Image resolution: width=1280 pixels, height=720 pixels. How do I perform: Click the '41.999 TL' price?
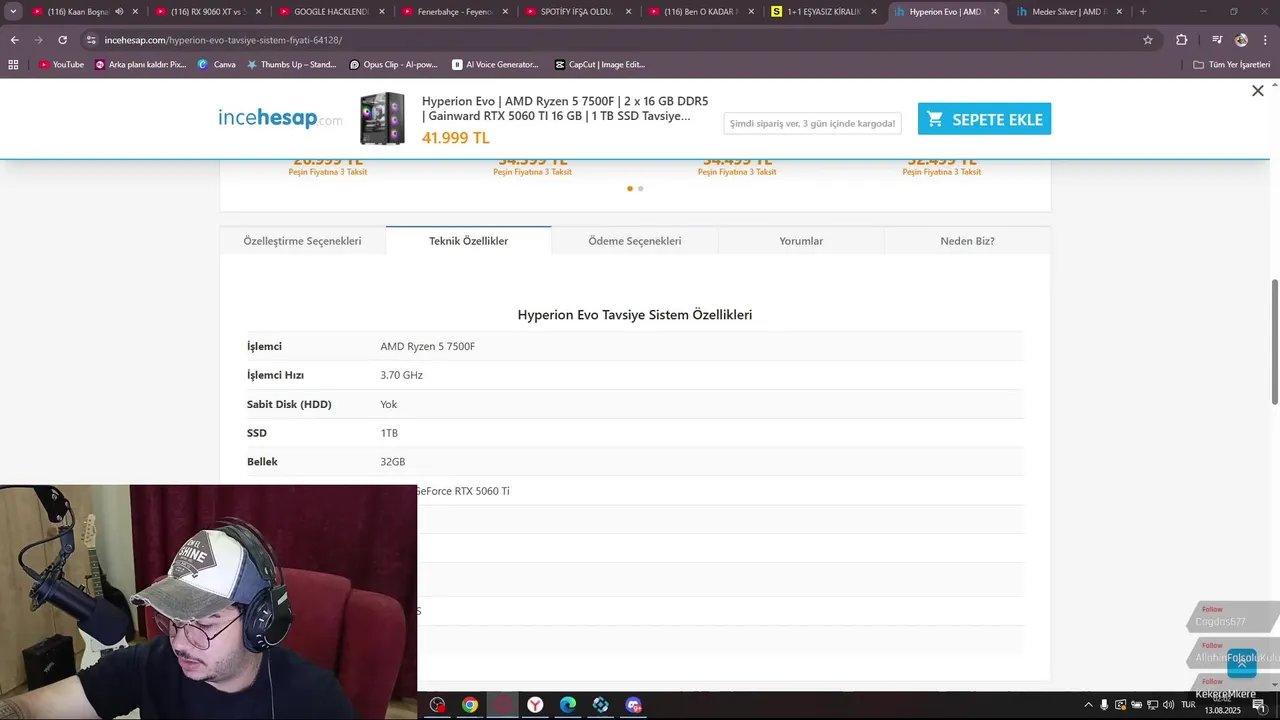(x=455, y=138)
